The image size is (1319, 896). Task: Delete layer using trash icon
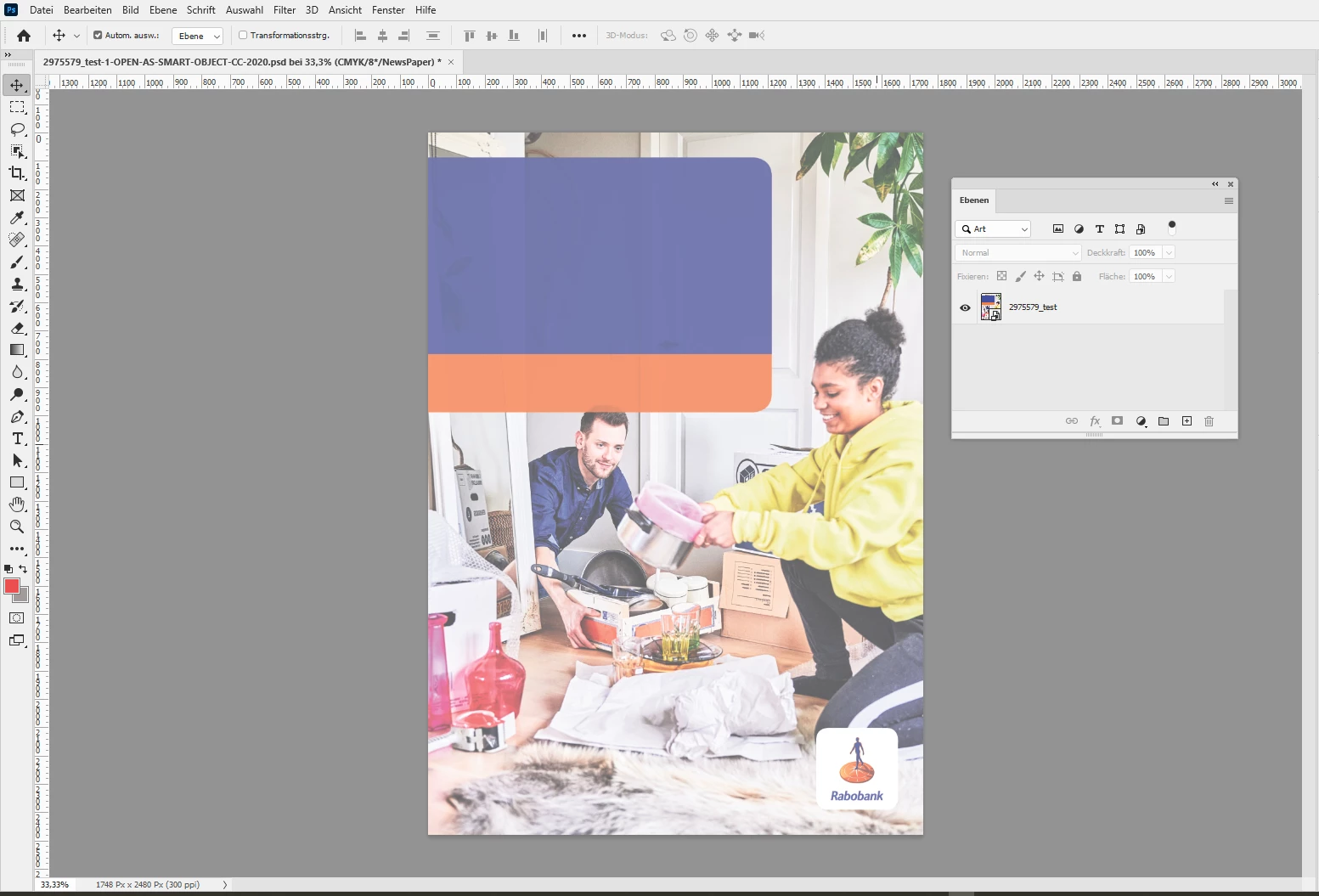[1209, 421]
